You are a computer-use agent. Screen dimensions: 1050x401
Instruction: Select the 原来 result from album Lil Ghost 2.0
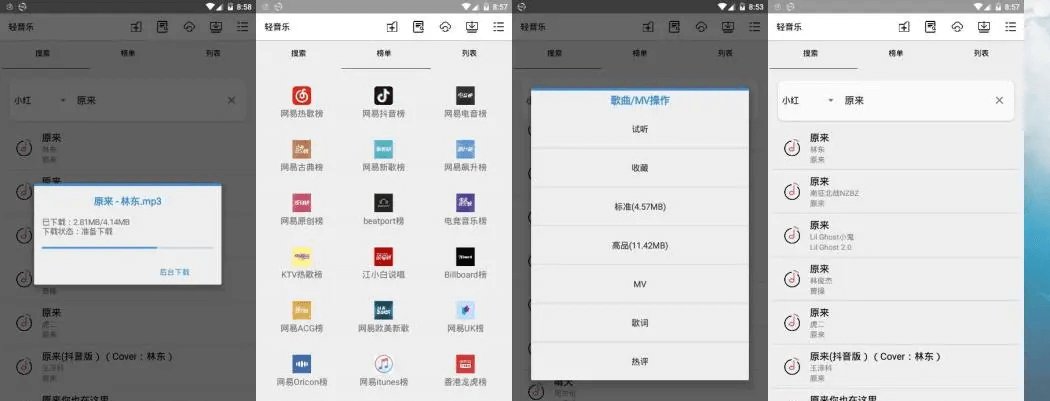(896, 235)
